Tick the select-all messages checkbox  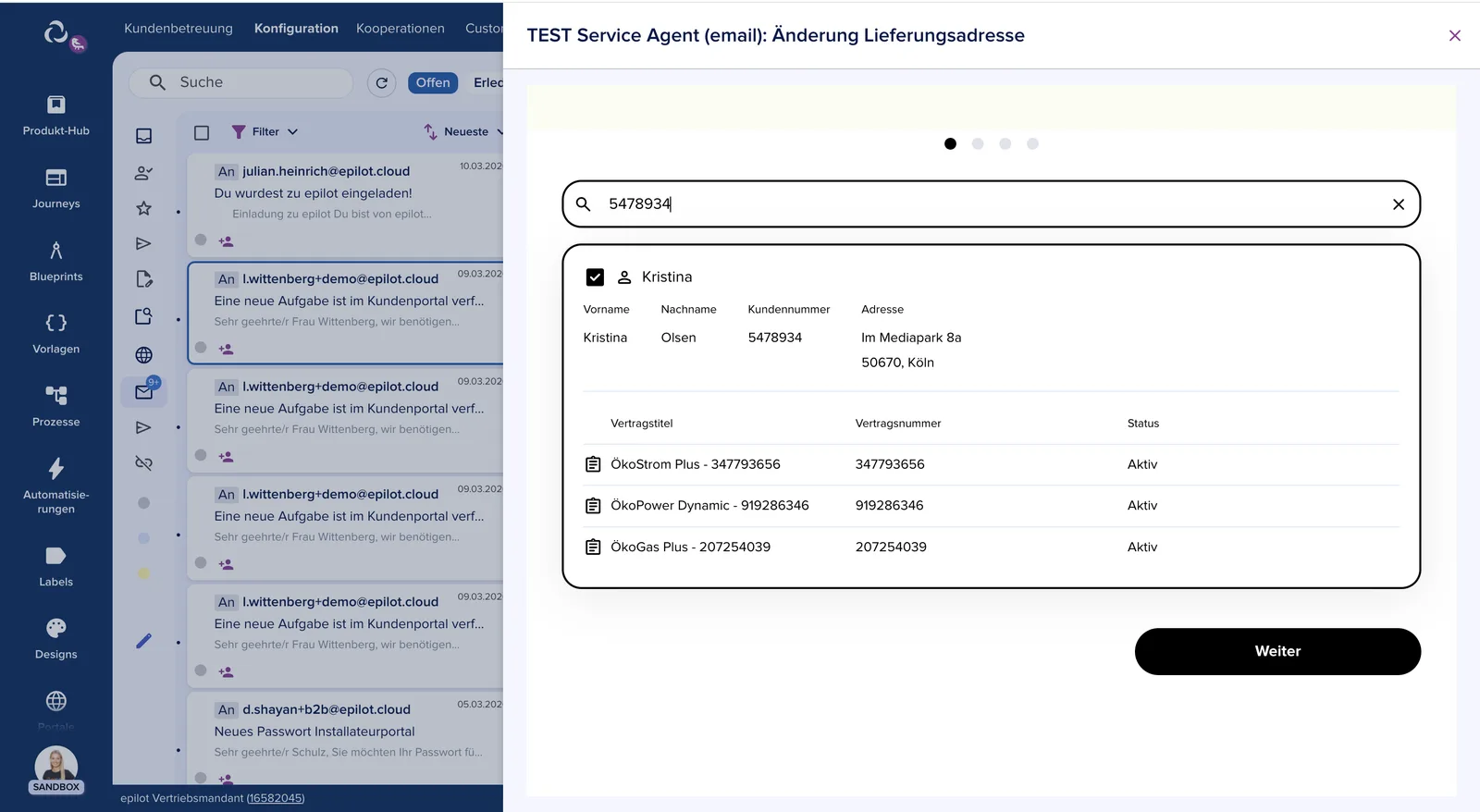[202, 132]
